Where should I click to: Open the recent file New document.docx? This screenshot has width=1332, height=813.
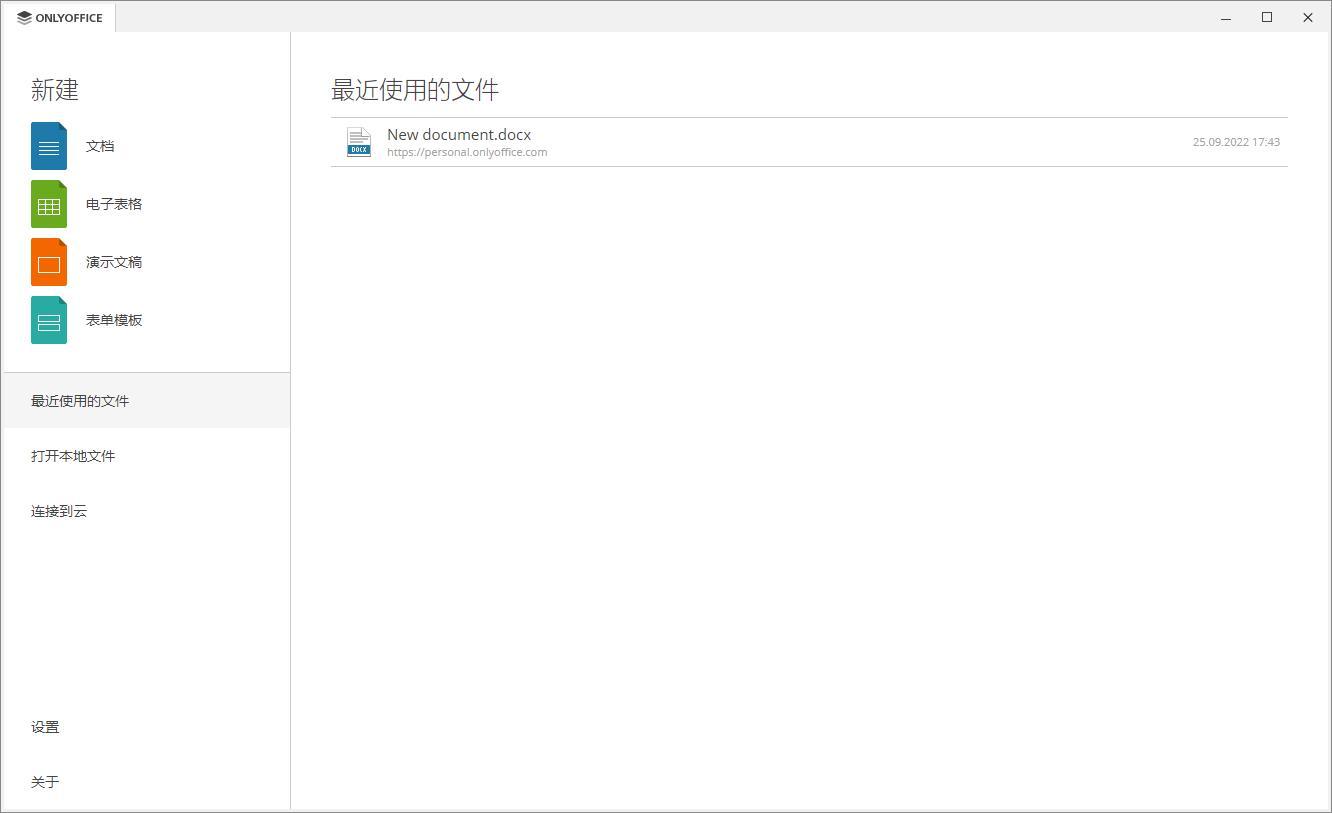[x=459, y=134]
